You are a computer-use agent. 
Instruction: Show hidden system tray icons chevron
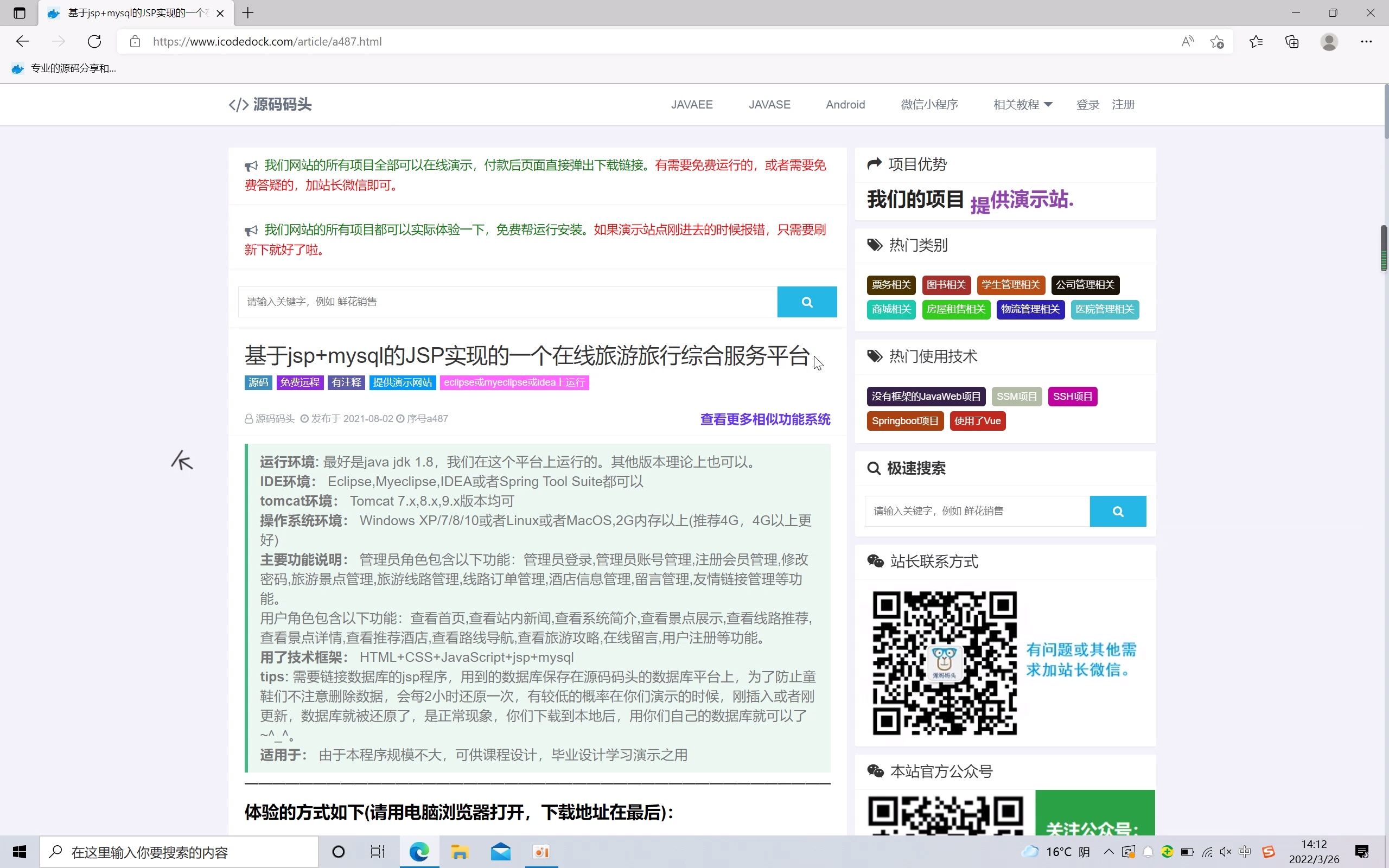[1108, 852]
